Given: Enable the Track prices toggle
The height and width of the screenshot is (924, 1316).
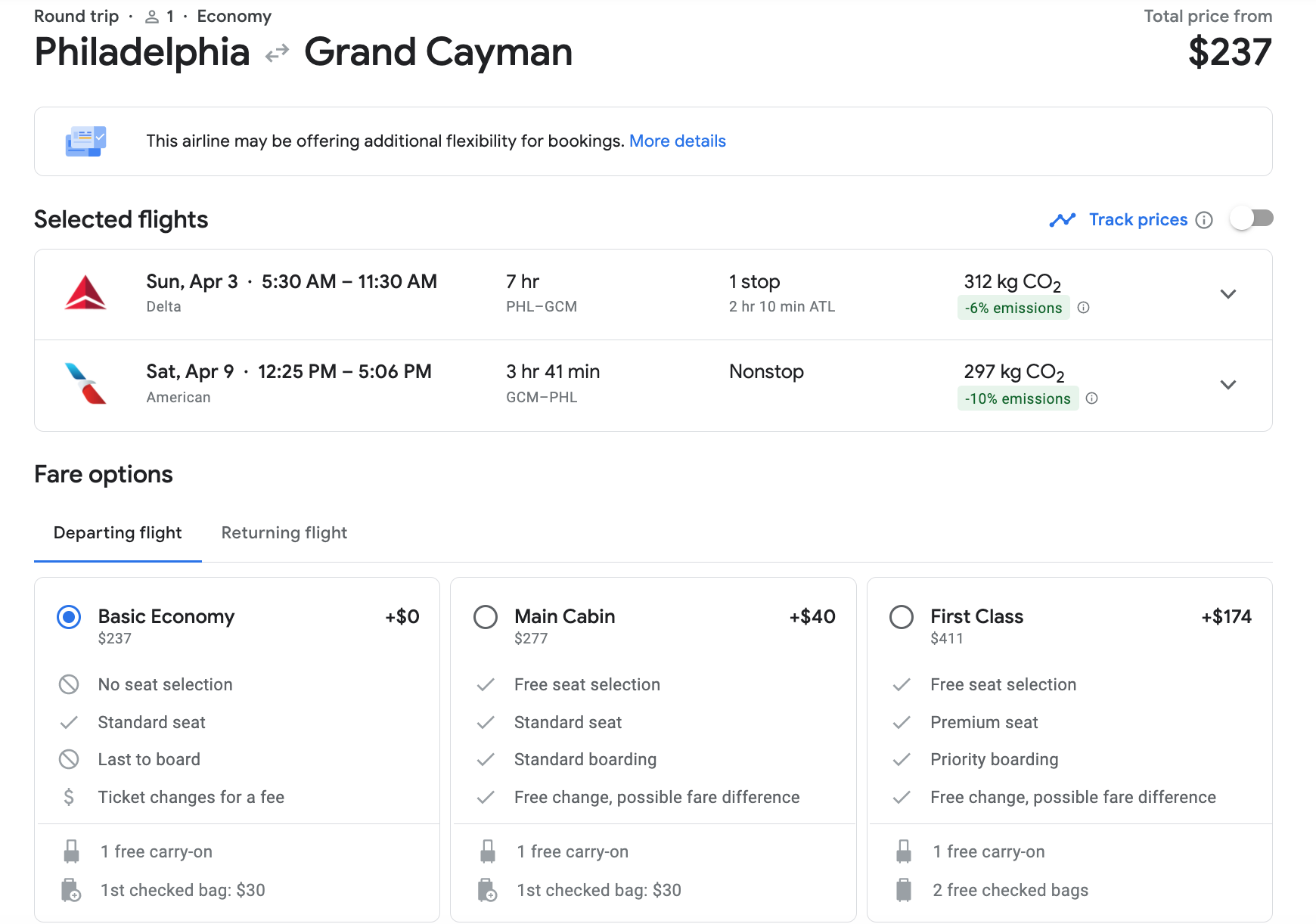Looking at the screenshot, I should click(1252, 219).
